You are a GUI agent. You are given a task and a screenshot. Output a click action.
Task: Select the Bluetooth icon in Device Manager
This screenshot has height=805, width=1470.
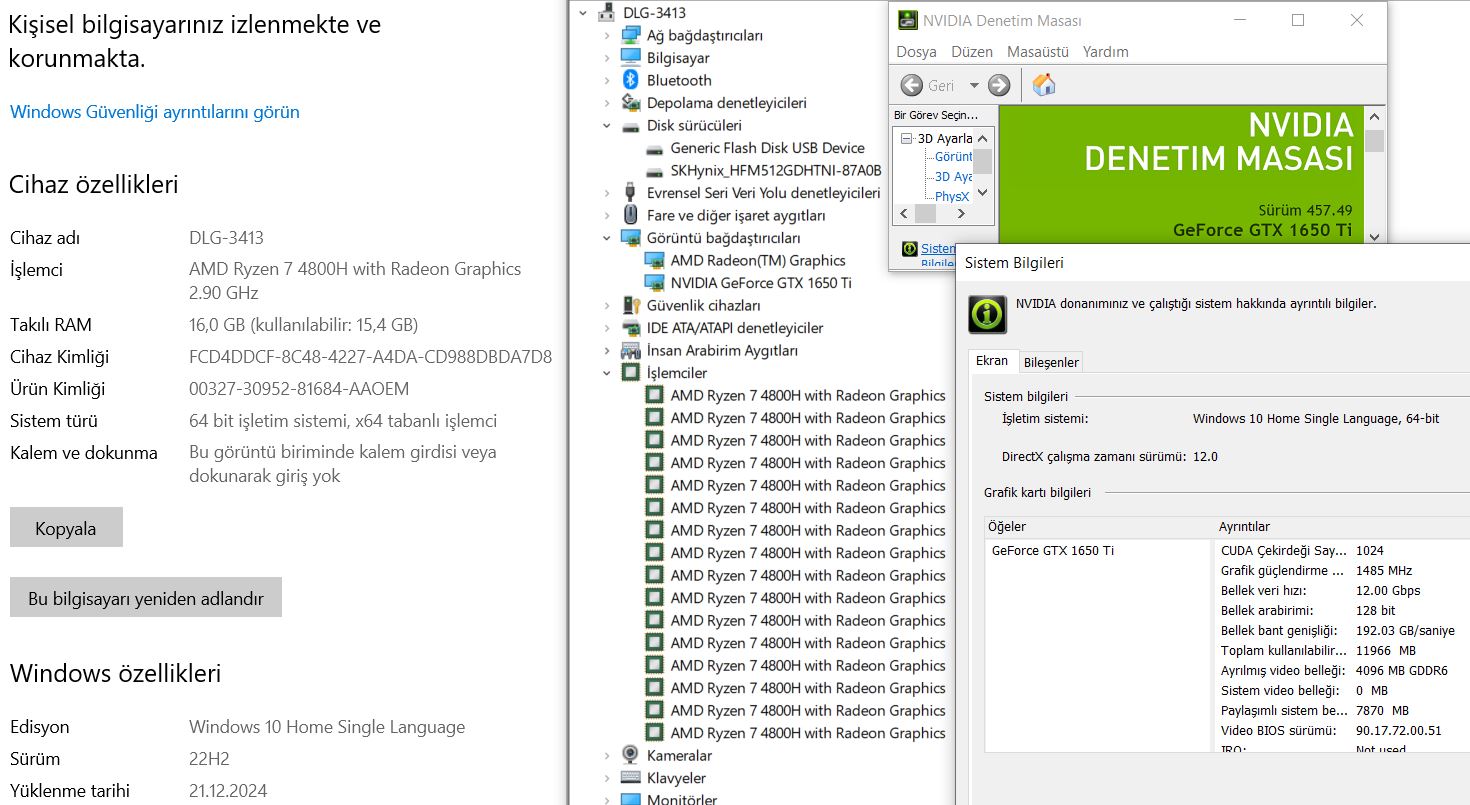click(630, 80)
